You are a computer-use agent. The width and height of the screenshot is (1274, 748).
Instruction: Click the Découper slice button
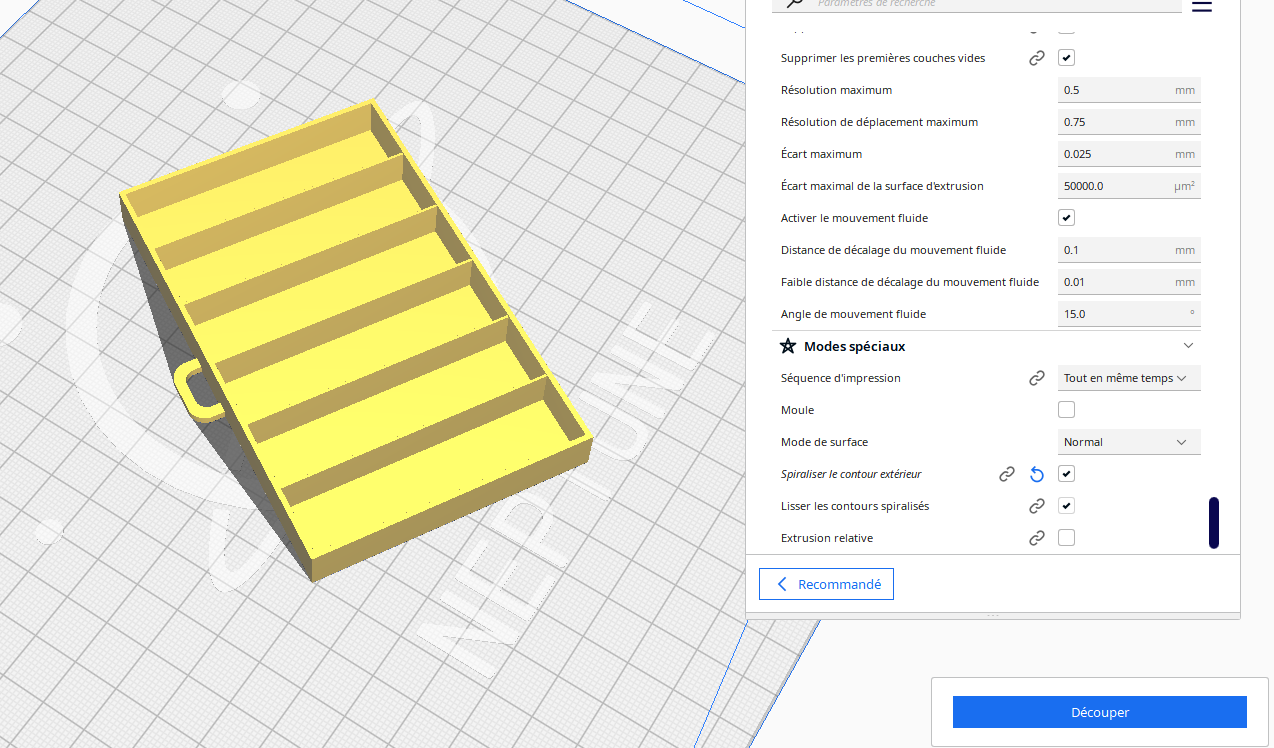click(1099, 712)
